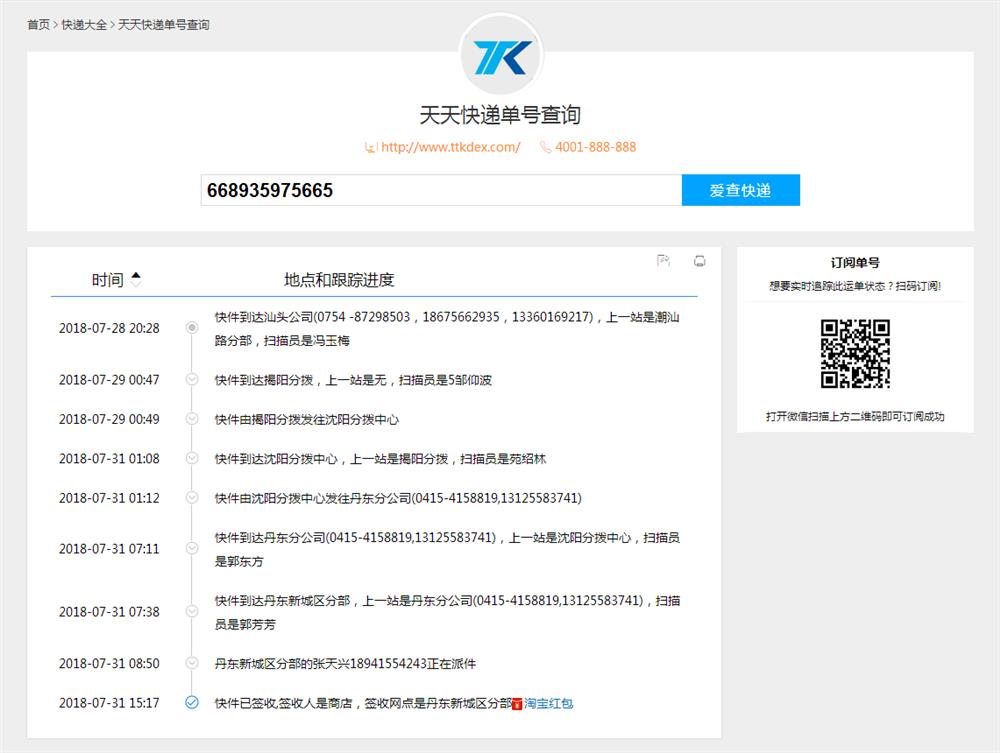Image resolution: width=1000 pixels, height=753 pixels.
Task: Click the 想要实时追踪此运单状态 subscription prompt
Action: click(855, 286)
